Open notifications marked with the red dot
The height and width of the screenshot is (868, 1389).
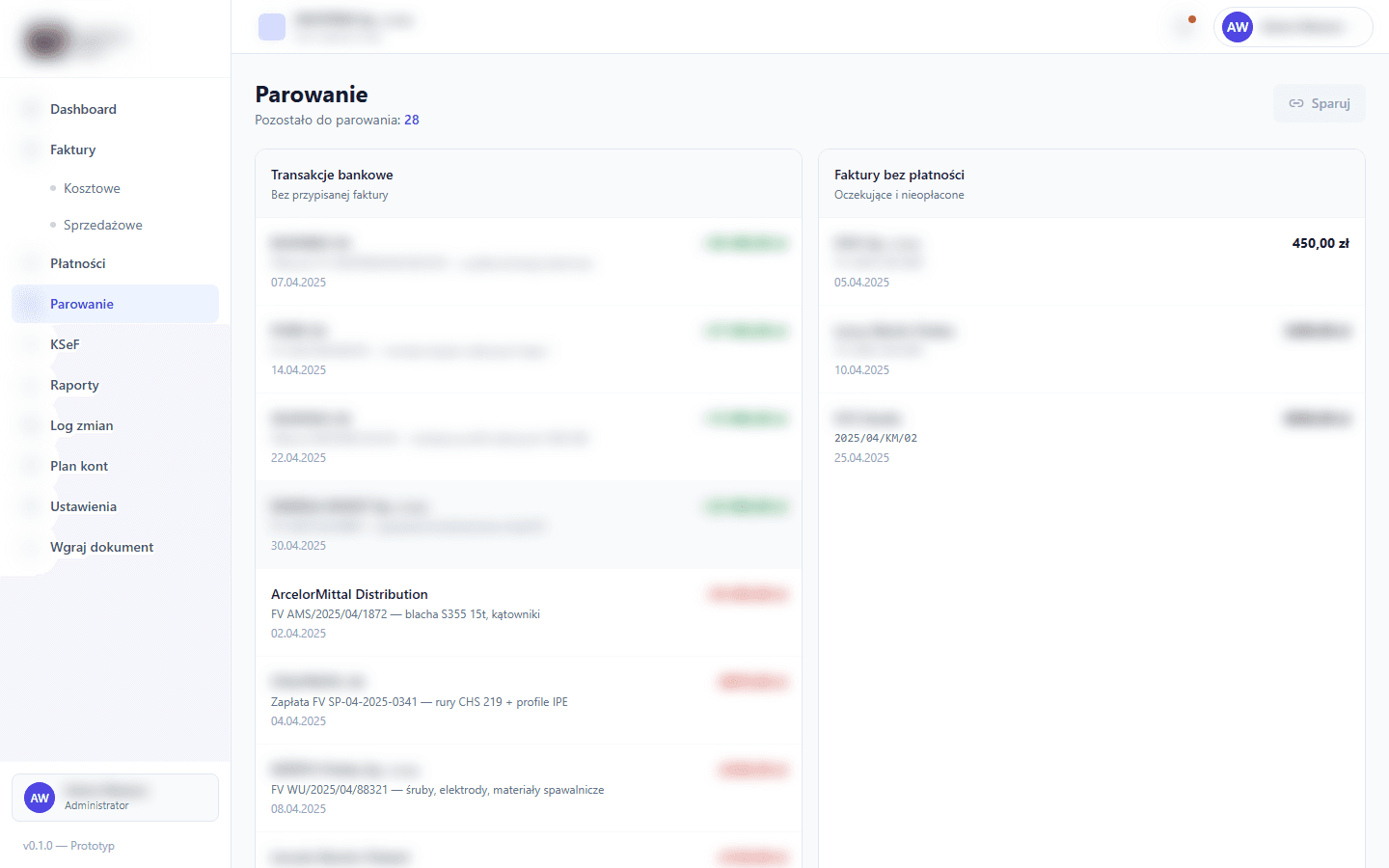tap(1185, 27)
